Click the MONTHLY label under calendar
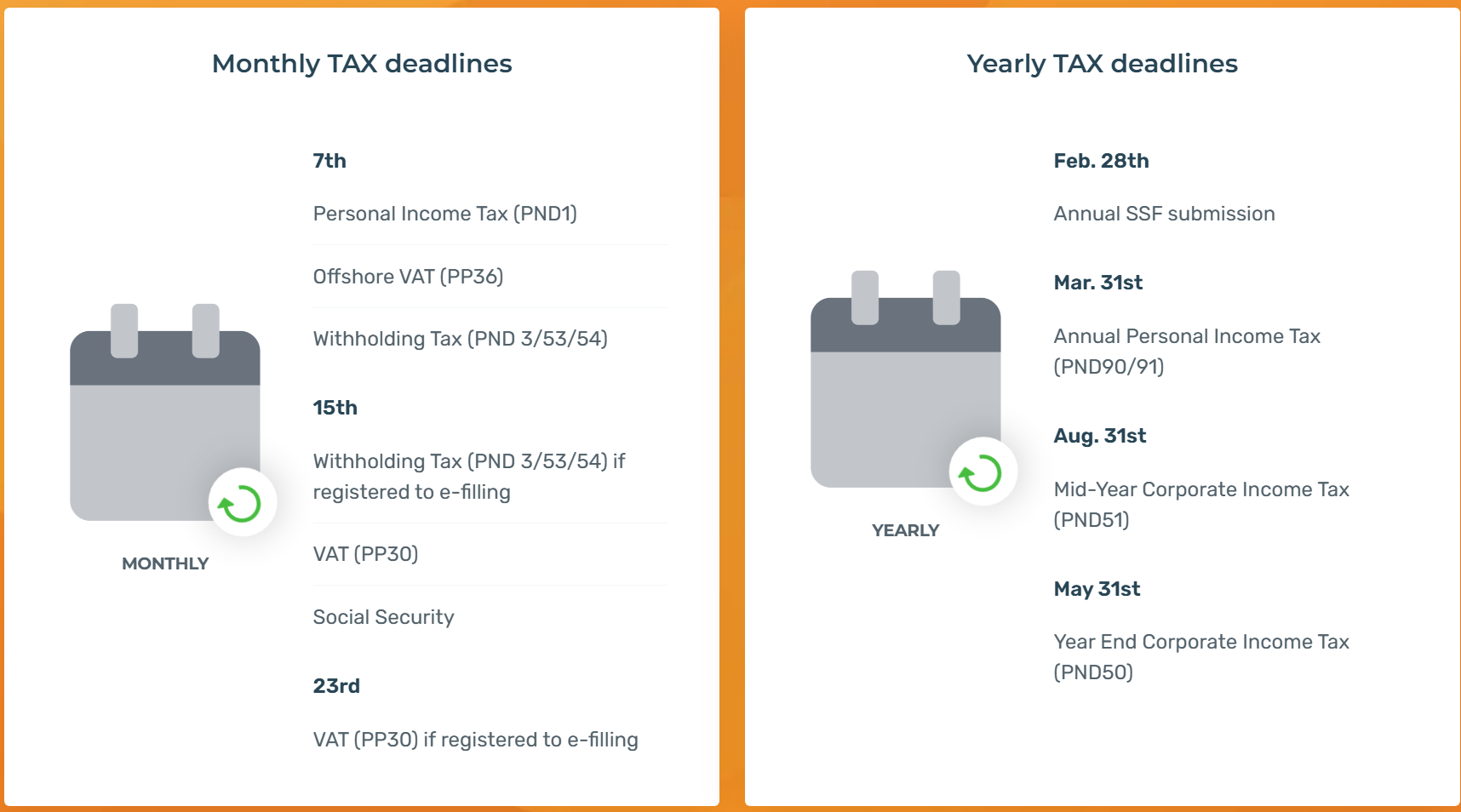Image resolution: width=1461 pixels, height=812 pixels. point(165,563)
